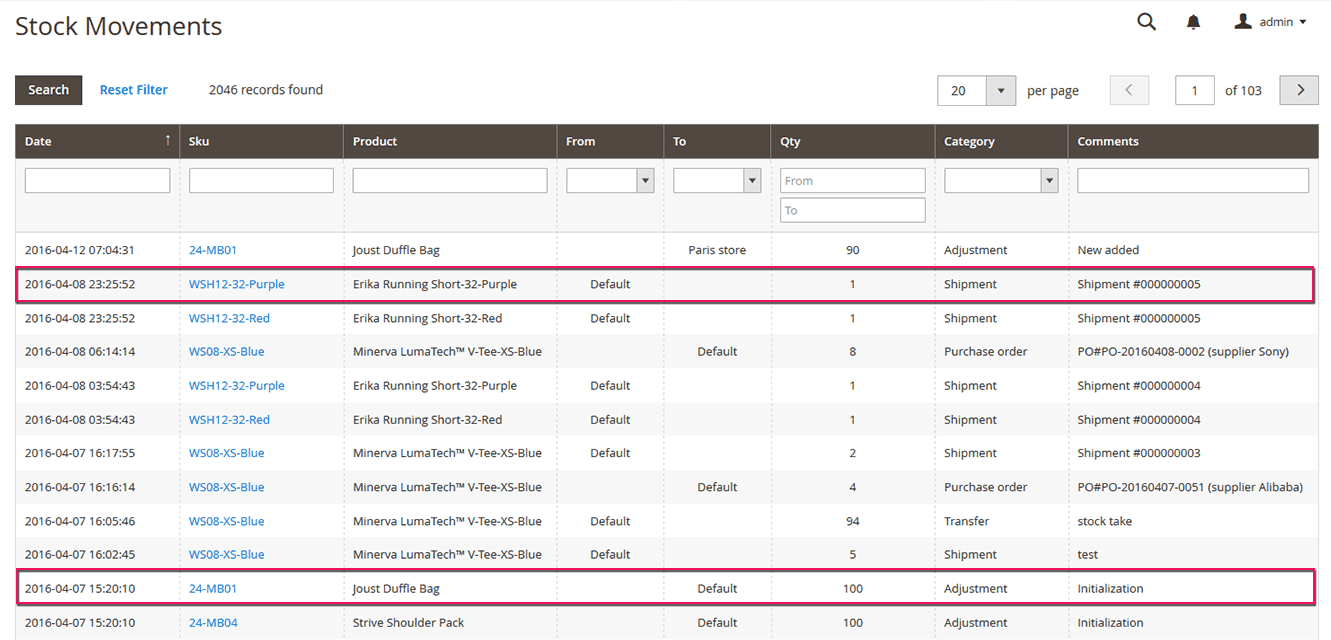Open the admin account menu
Screen dimensions: 1331x640
click(x=1270, y=22)
